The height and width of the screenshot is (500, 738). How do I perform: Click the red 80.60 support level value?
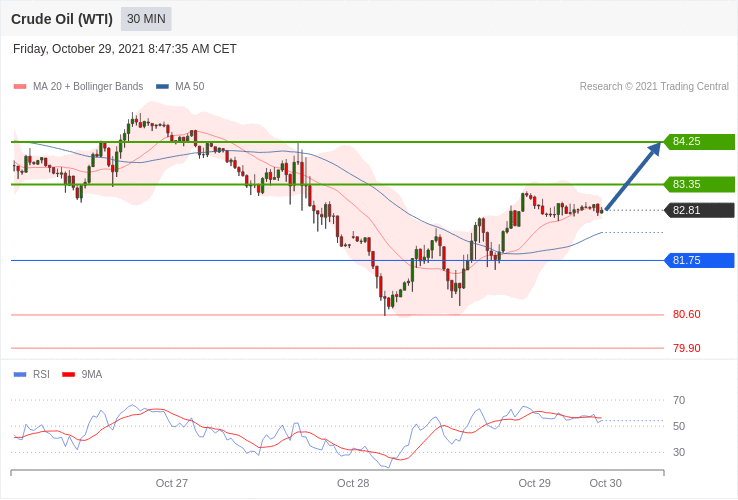(x=686, y=314)
